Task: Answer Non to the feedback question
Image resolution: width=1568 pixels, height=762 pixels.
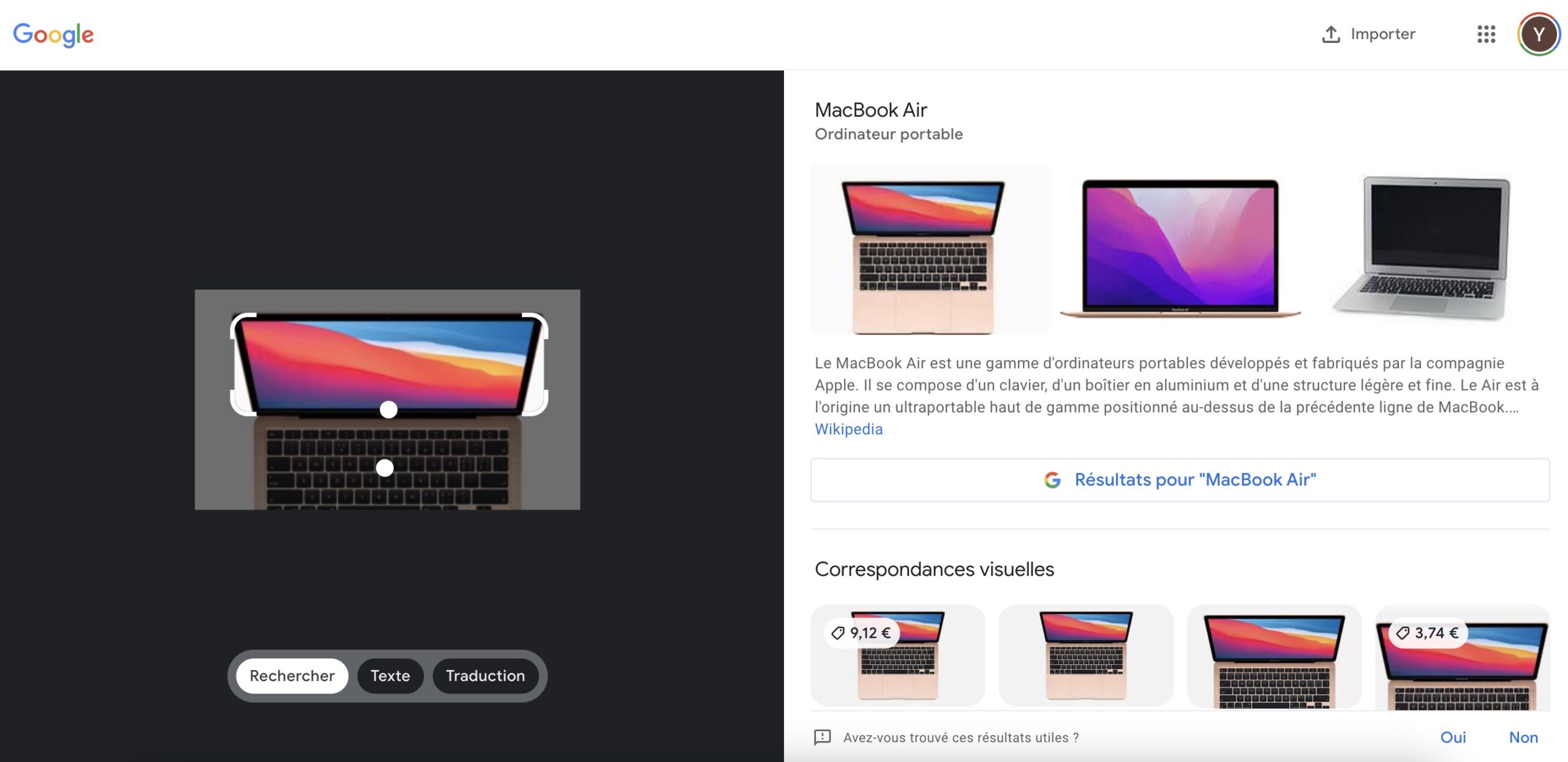Action: 1523,737
